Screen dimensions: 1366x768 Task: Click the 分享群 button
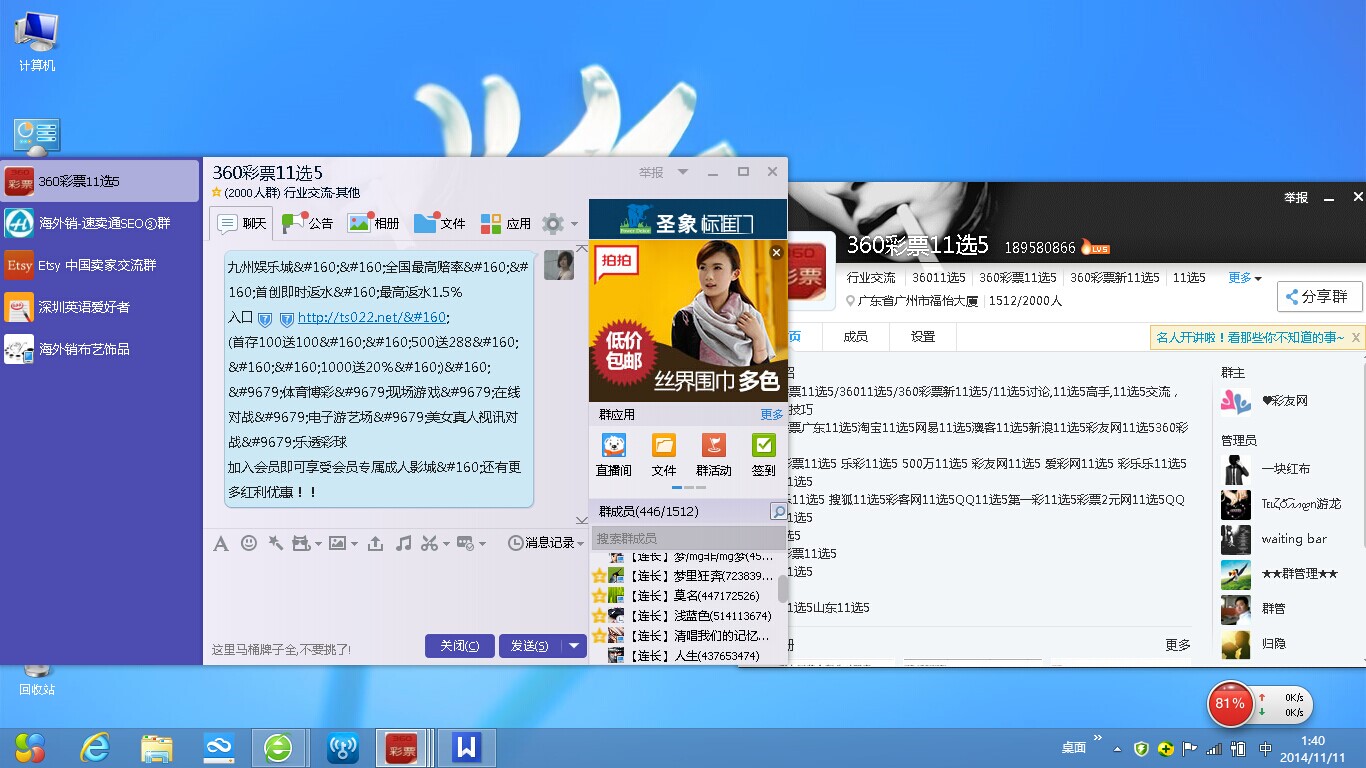(x=1319, y=297)
